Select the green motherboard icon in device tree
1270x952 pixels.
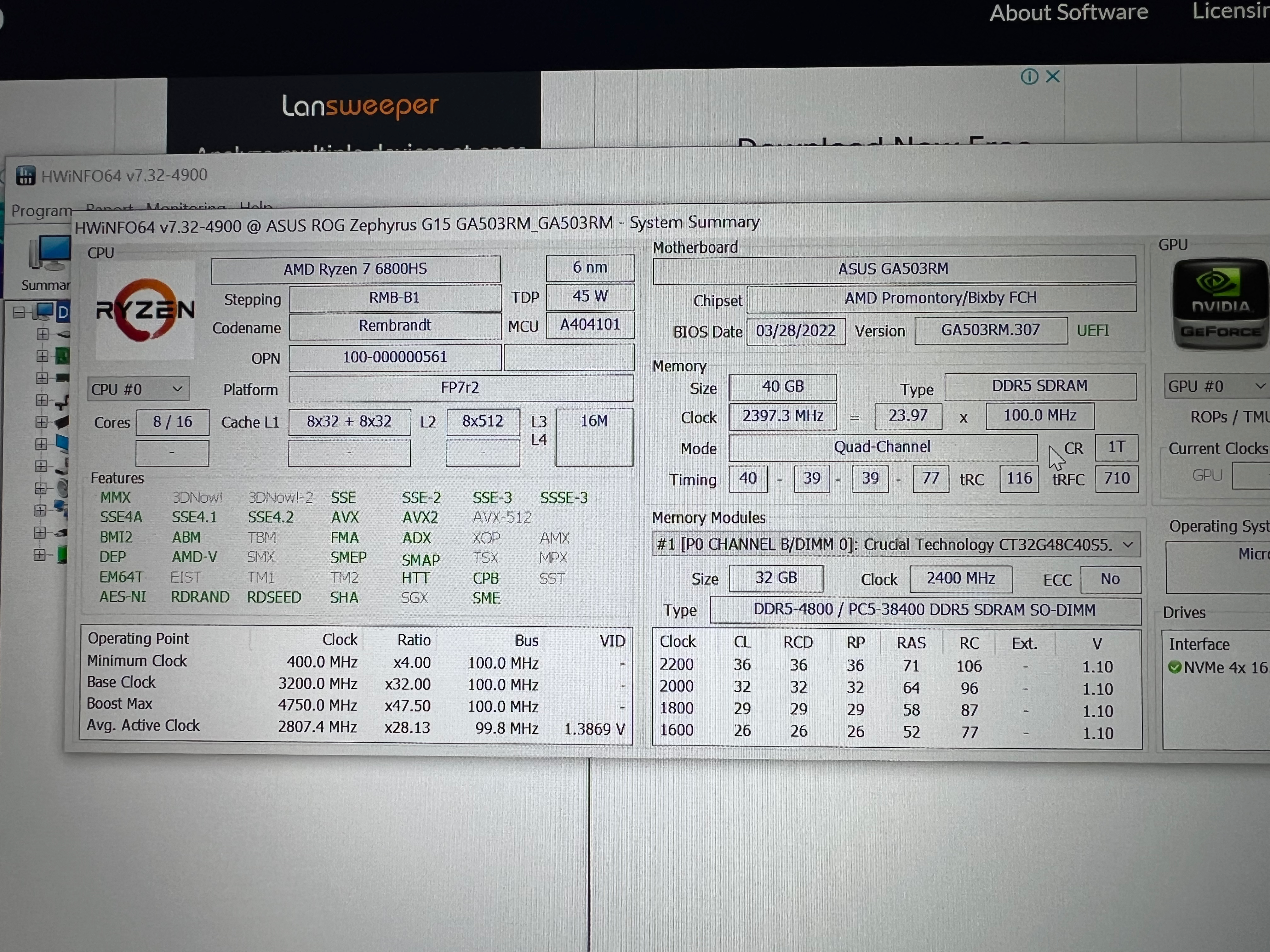pos(62,356)
